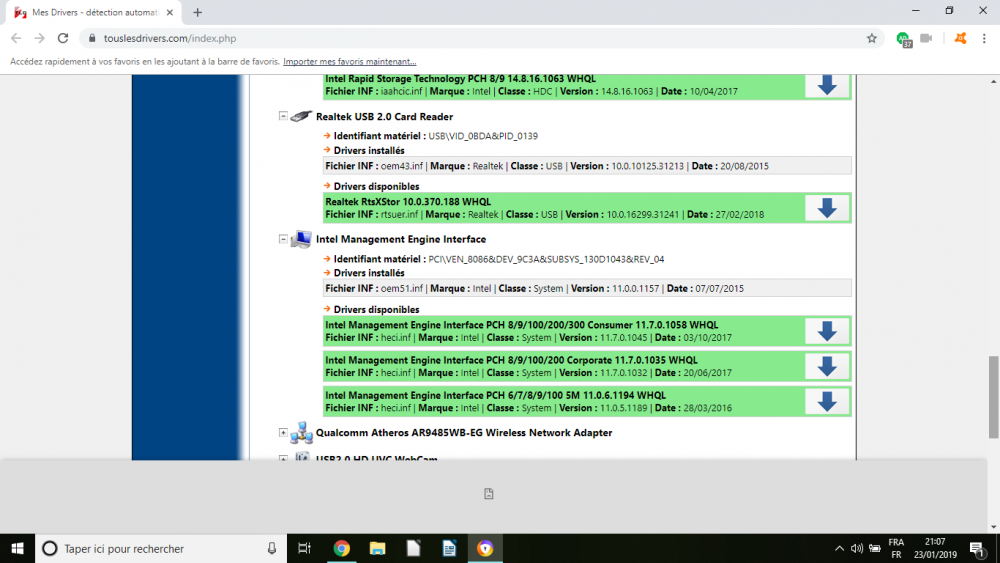Bookmark this page with star icon
The image size is (1000, 563).
[871, 38]
